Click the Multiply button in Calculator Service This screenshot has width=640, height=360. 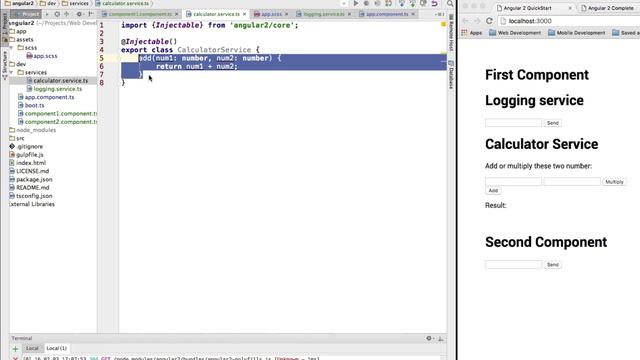coord(614,182)
